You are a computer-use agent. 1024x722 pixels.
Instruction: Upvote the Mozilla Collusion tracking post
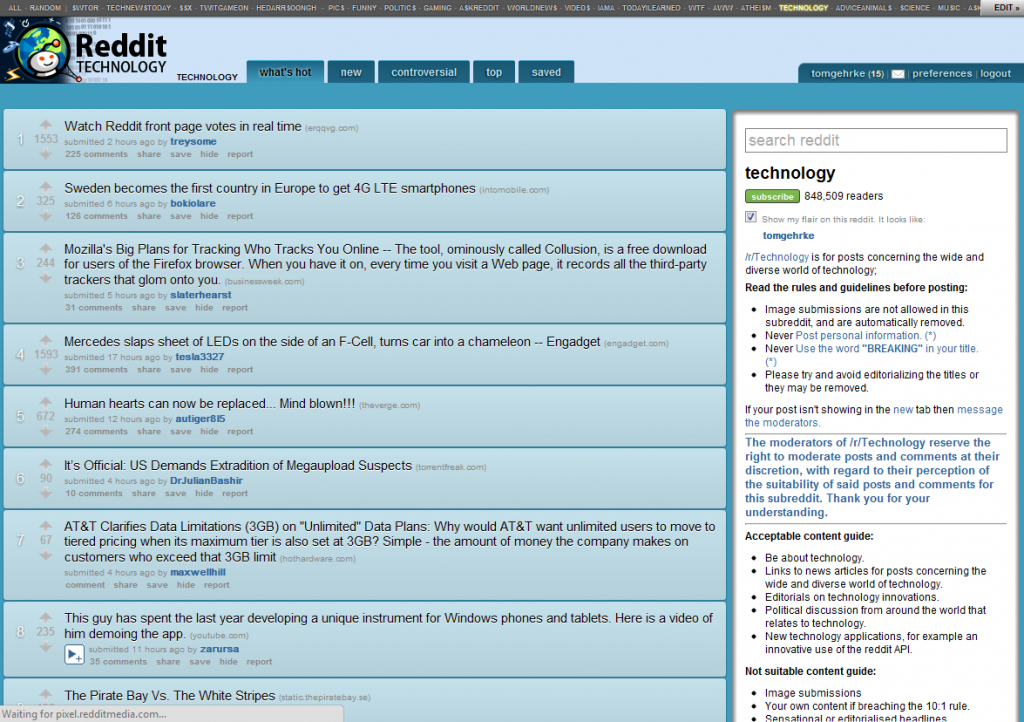tap(45, 248)
